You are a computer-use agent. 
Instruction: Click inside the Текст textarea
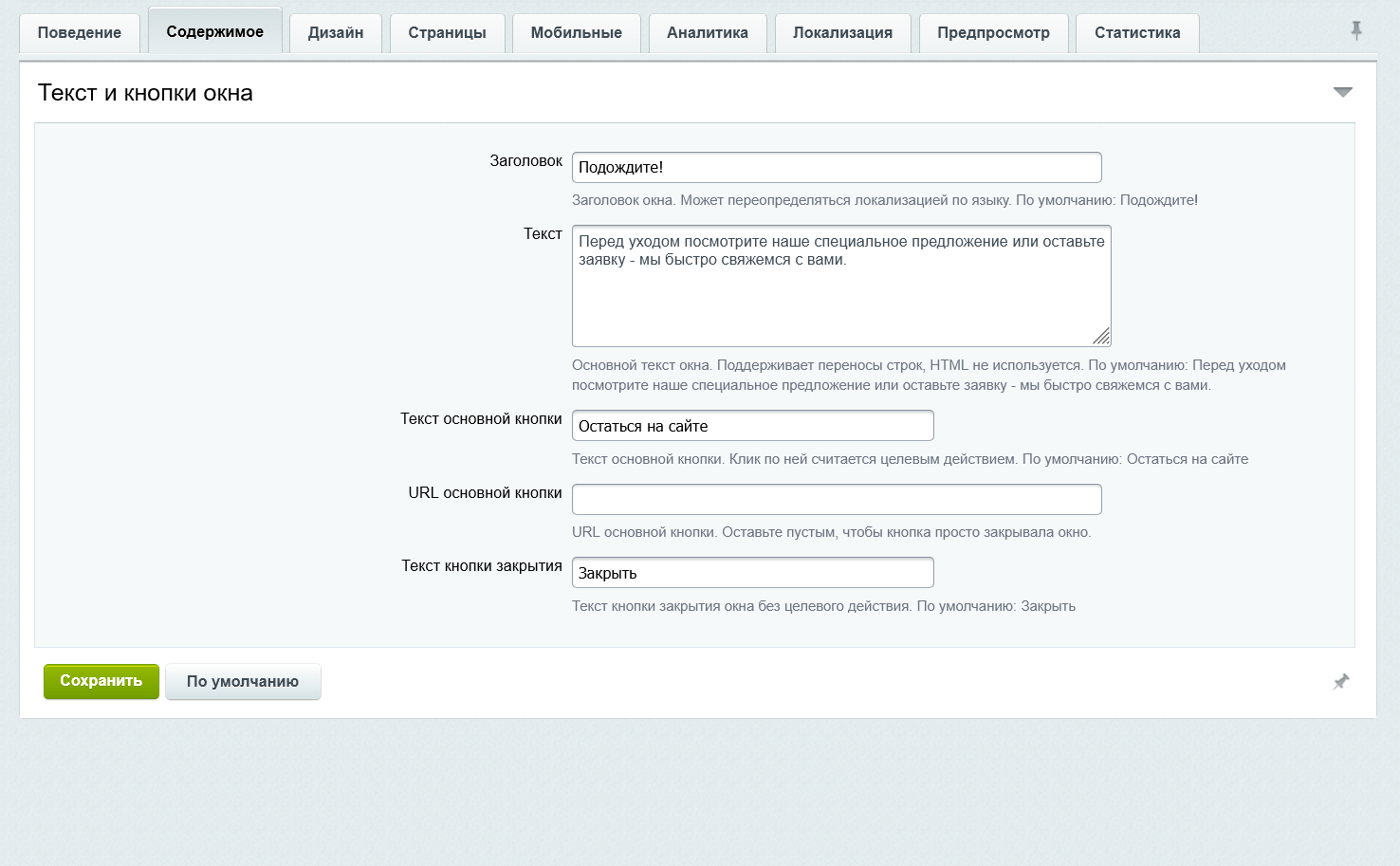coord(841,286)
